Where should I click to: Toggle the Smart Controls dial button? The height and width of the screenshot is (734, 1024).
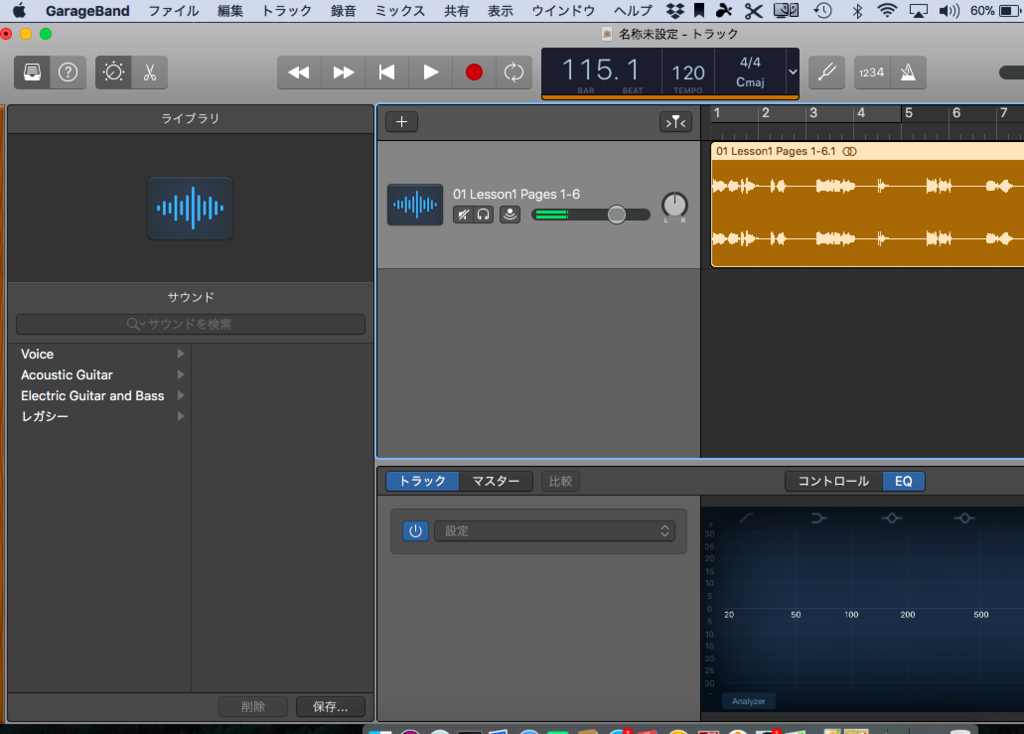tap(114, 72)
